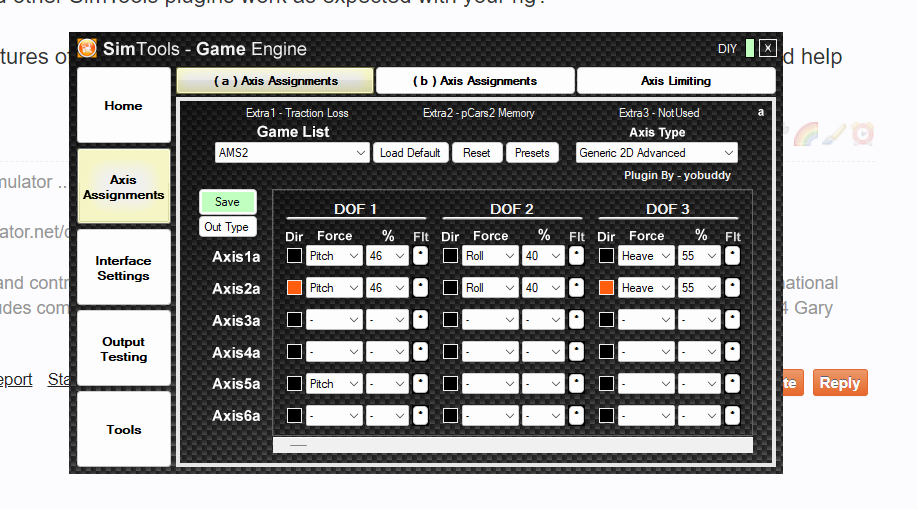The height and width of the screenshot is (509, 918).
Task: Toggle orange Axis2a DOF 3 direction box
Action: [x=607, y=288]
